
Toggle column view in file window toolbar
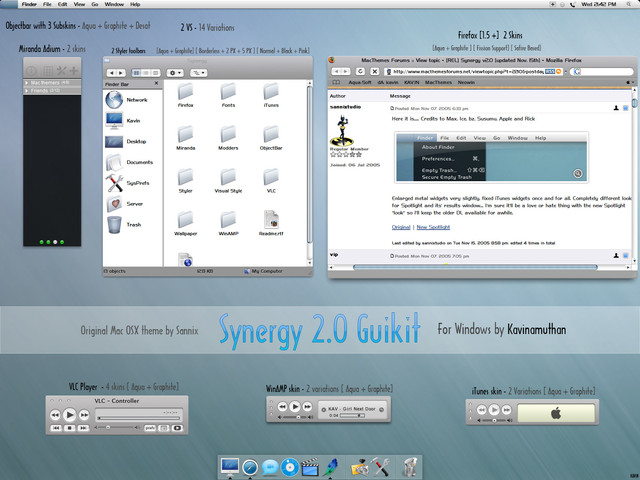[x=155, y=73]
